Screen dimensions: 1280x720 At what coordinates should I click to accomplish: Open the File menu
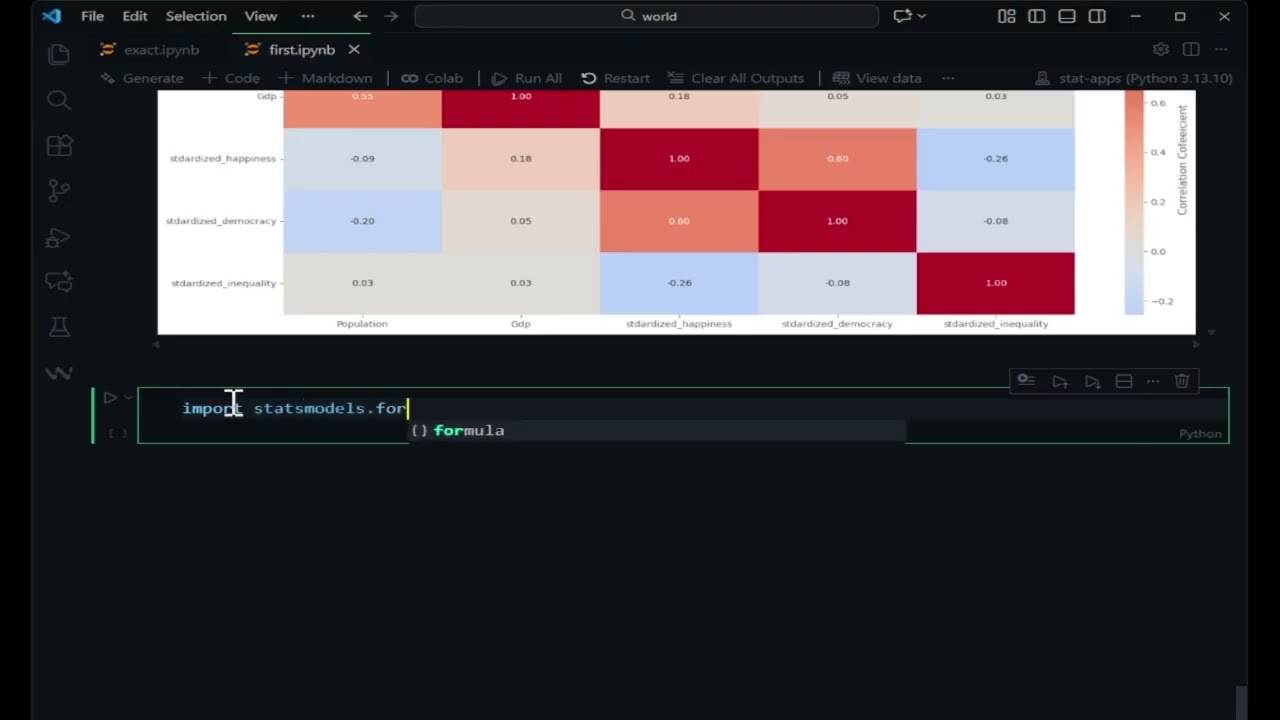[92, 16]
